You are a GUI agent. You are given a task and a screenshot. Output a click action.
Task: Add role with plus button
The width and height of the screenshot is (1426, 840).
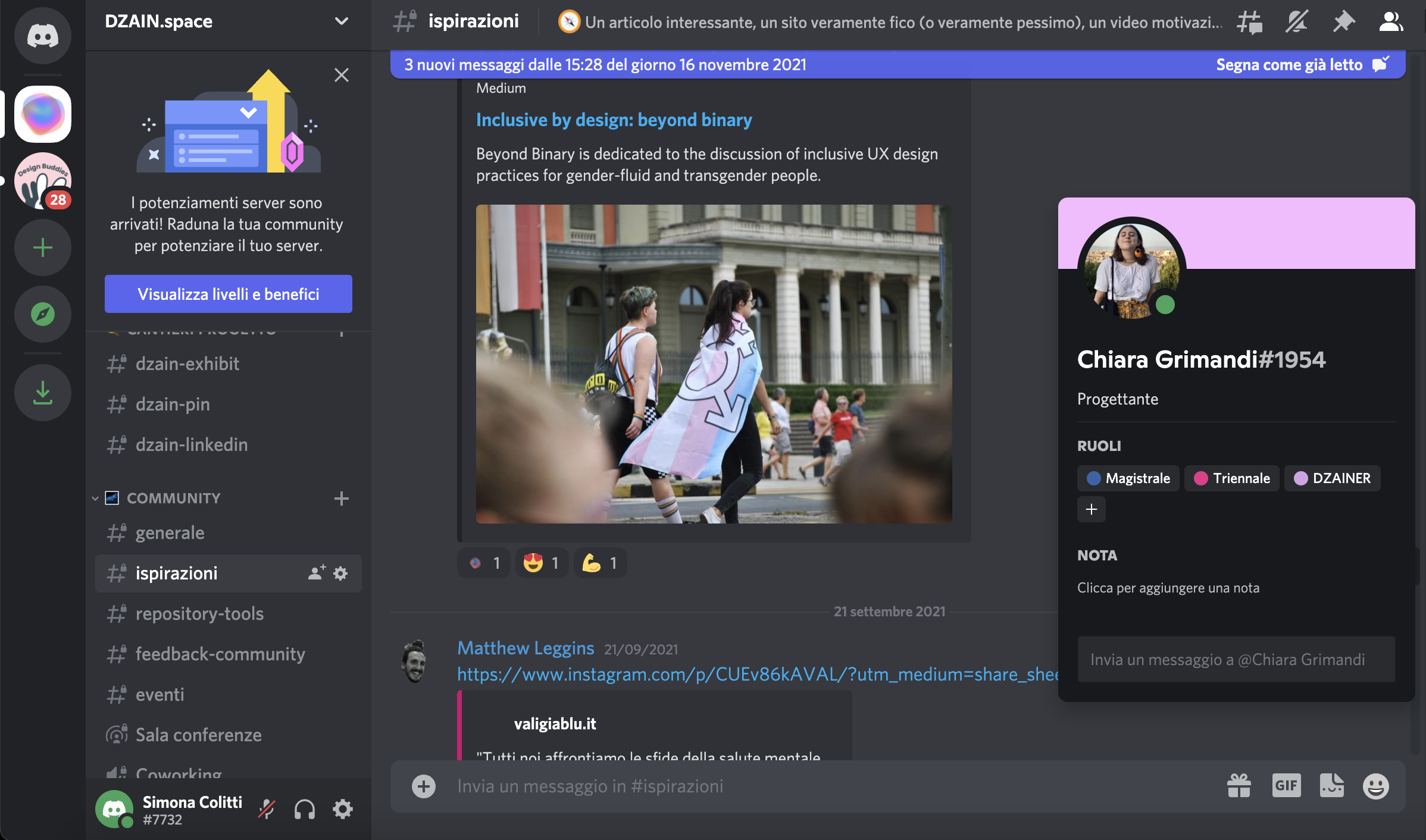click(1091, 509)
